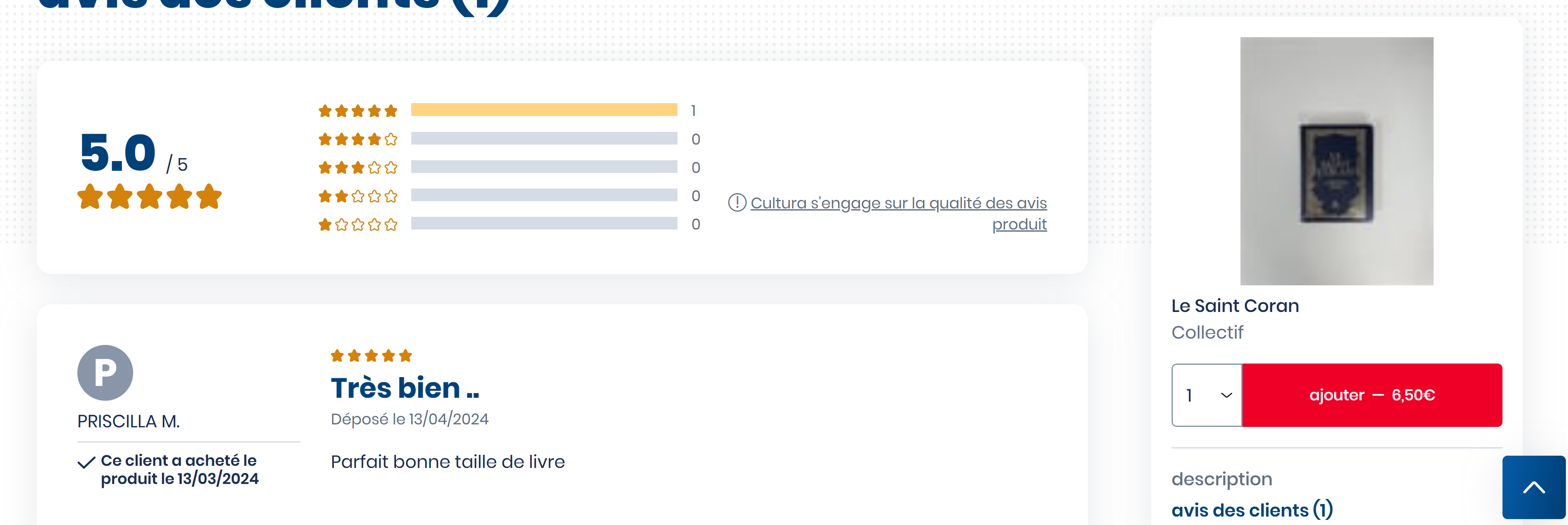Viewport: 1568px width, 525px height.
Task: Select the one-star row rating icons
Action: [358, 225]
